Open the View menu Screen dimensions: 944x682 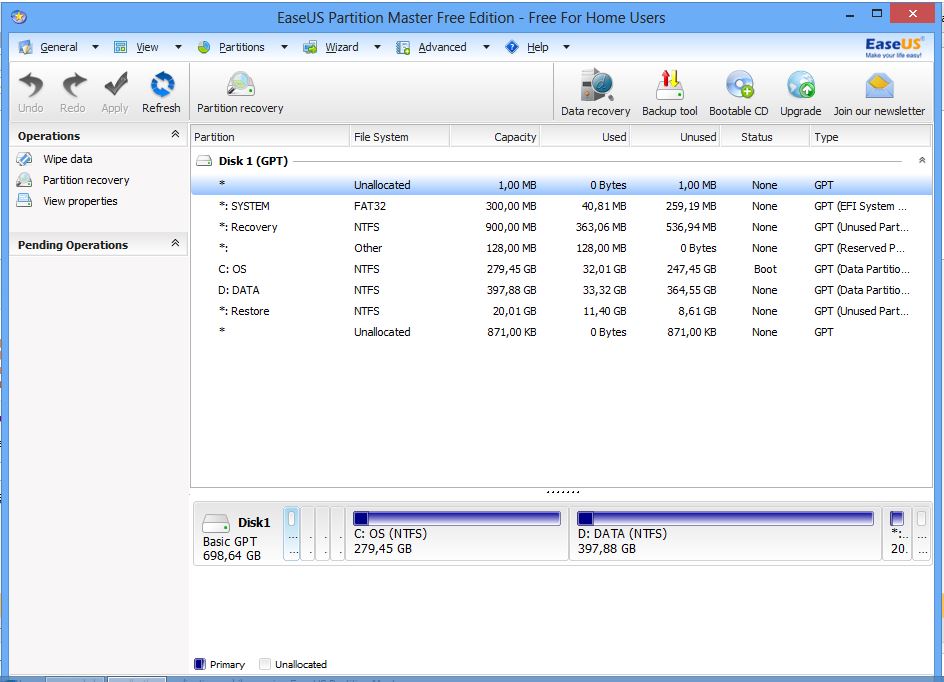coord(147,47)
